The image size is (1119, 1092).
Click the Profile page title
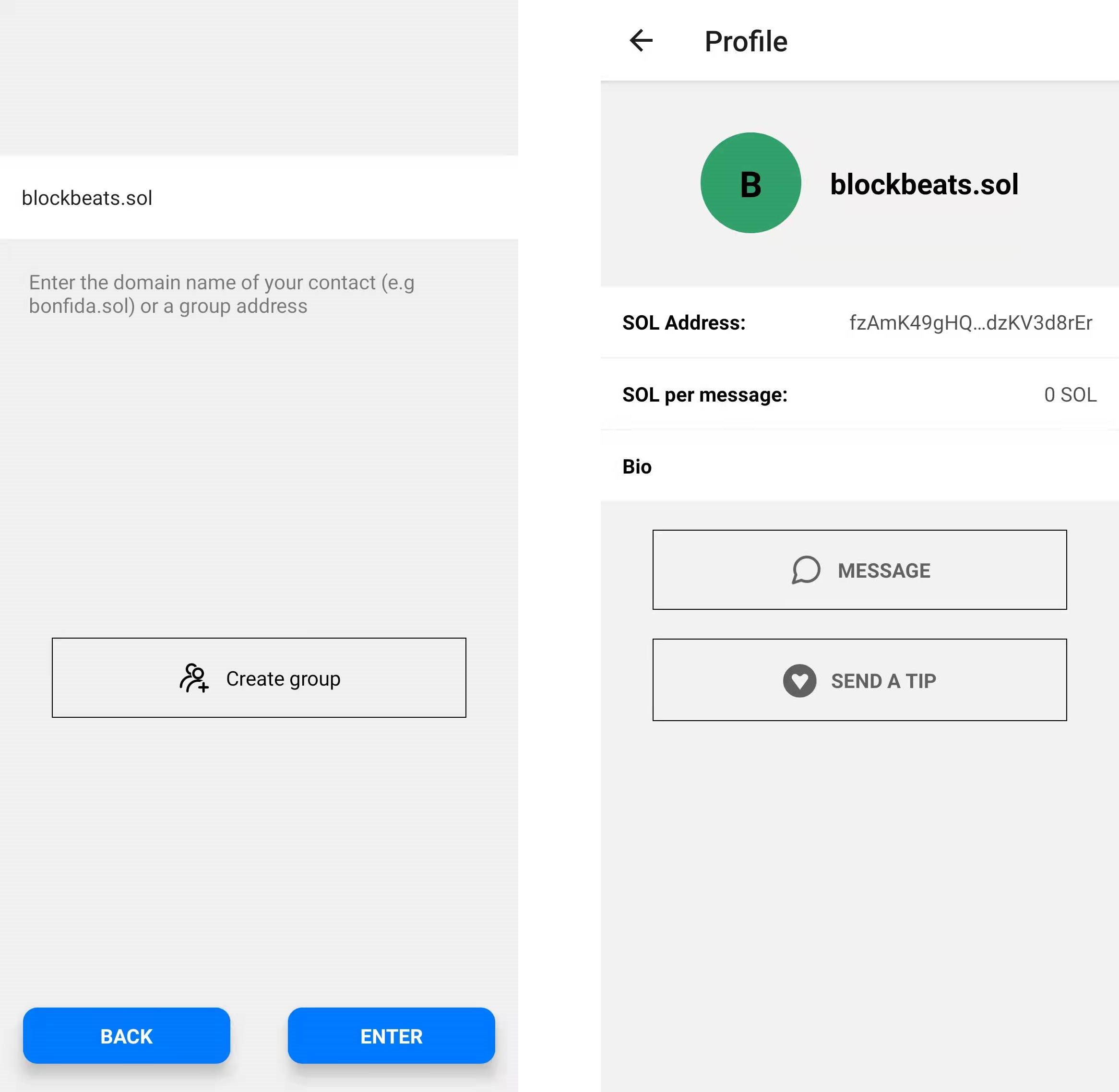coord(746,41)
